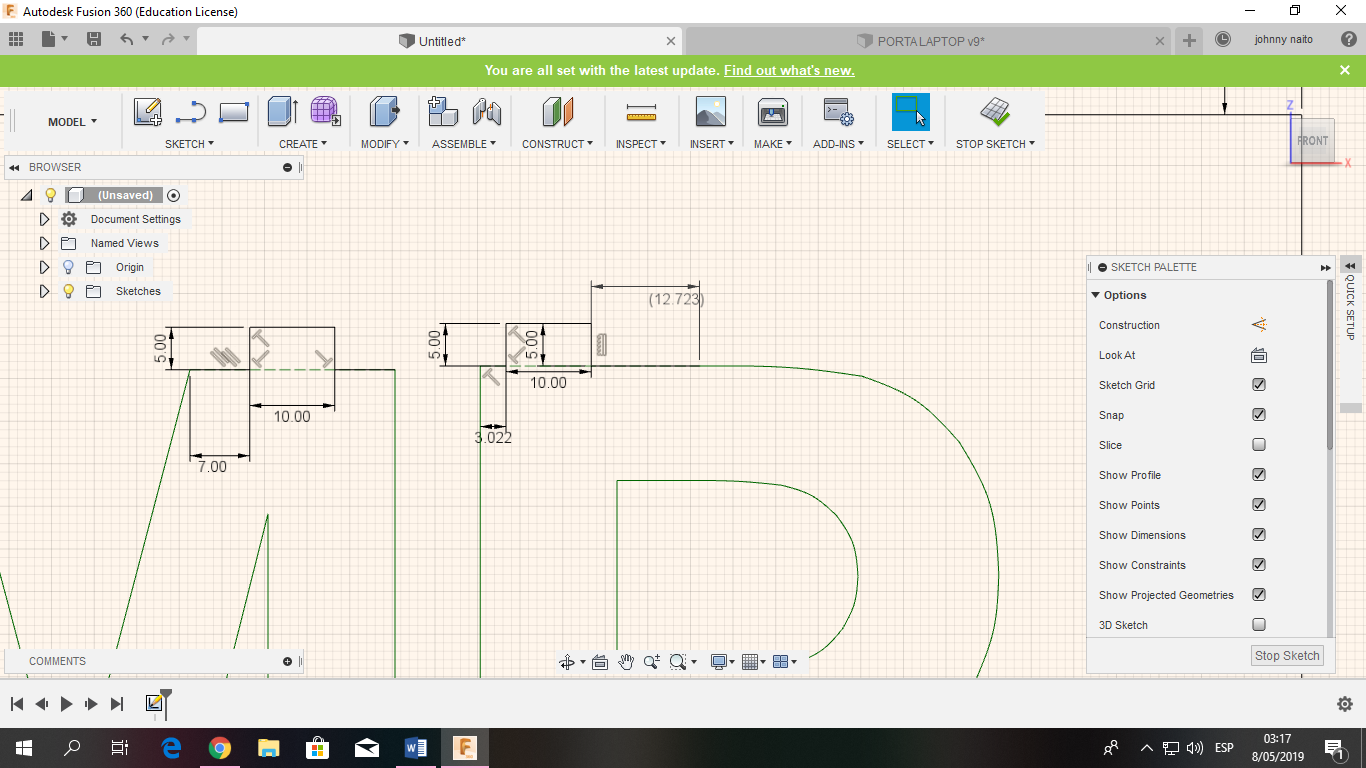Open the MODIFY menu dropdown
Screen dimensions: 1366x768
385,144
